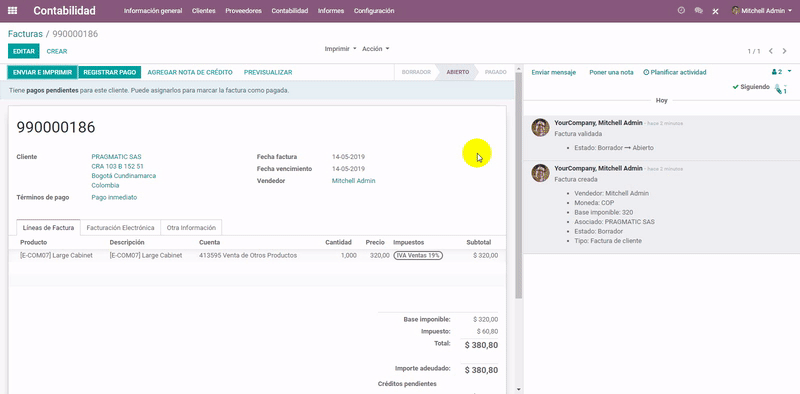The width and height of the screenshot is (800, 394).
Task: Open Mitchell Admin salesperson link
Action: [x=354, y=181]
